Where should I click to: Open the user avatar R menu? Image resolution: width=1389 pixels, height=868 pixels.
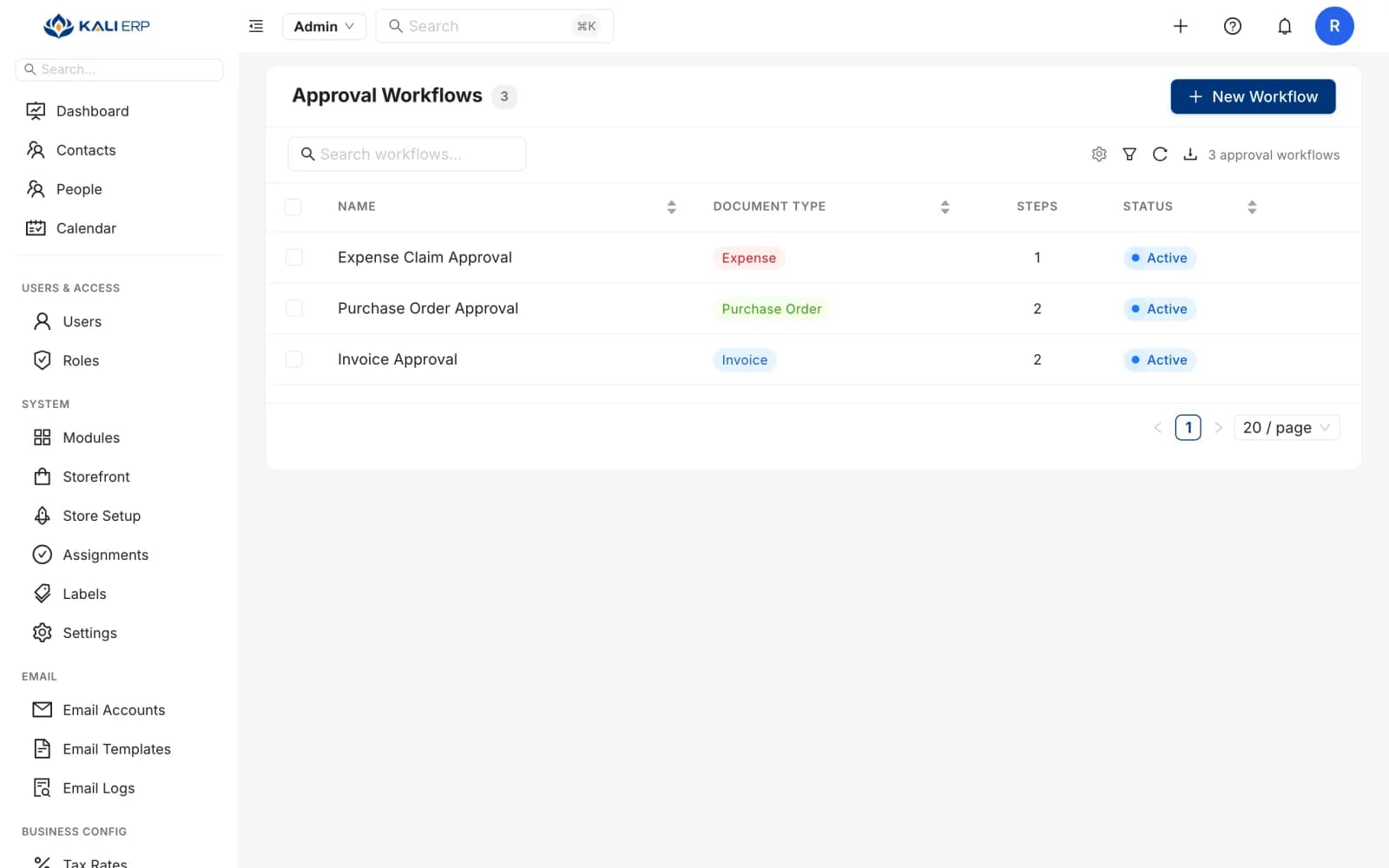[1334, 26]
